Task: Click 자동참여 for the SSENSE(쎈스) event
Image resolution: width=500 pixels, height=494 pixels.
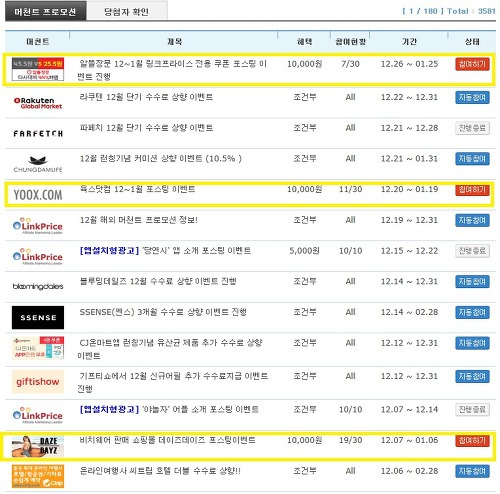Action: tap(472, 312)
